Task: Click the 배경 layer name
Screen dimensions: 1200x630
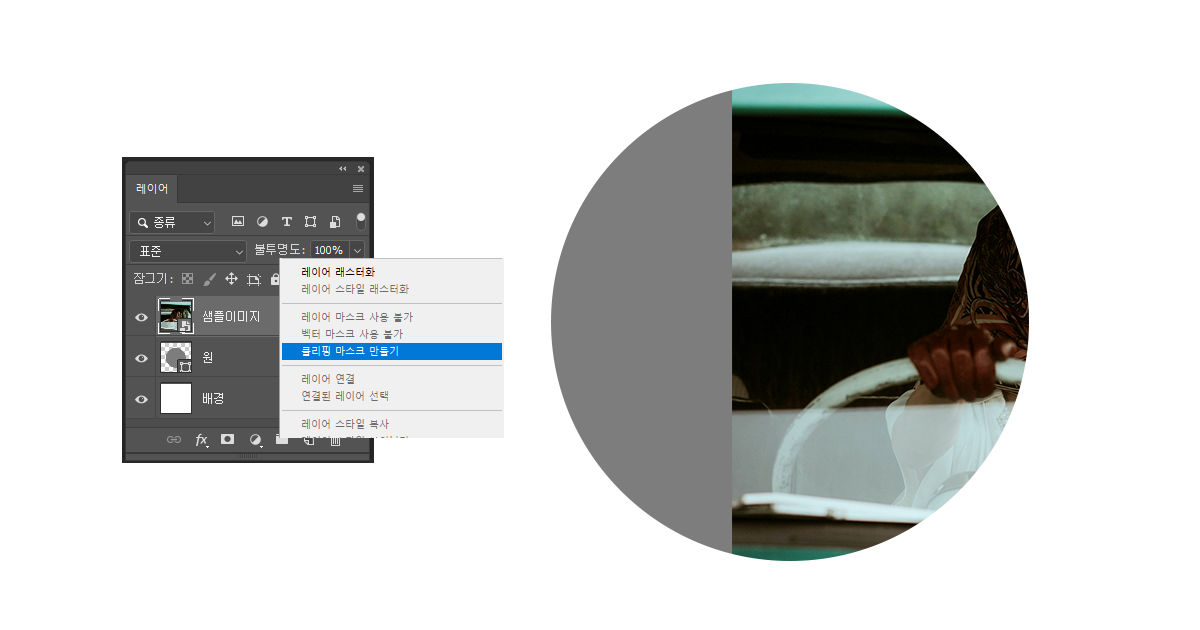Action: click(x=213, y=398)
